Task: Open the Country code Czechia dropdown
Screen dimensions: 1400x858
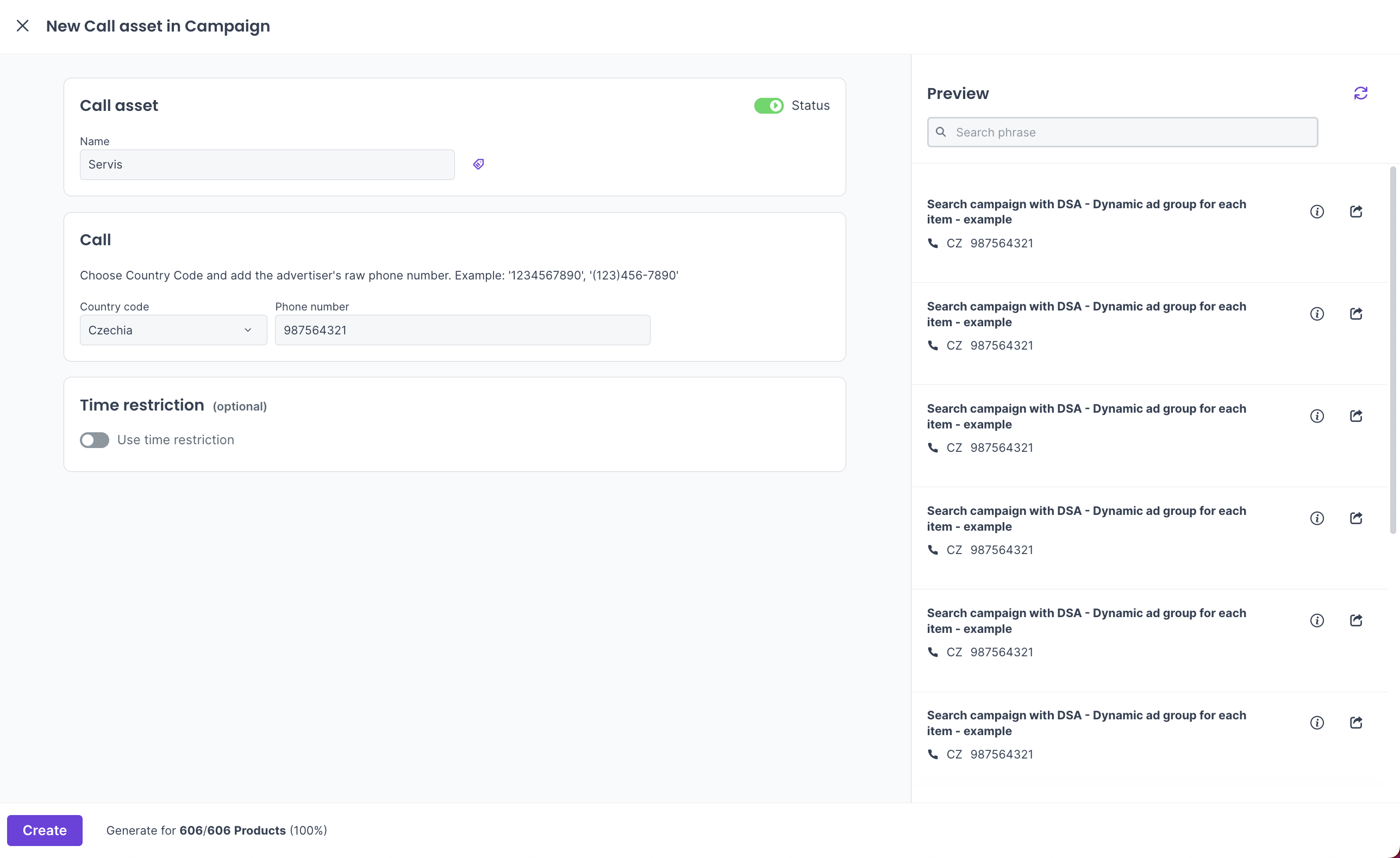Action: click(173, 331)
